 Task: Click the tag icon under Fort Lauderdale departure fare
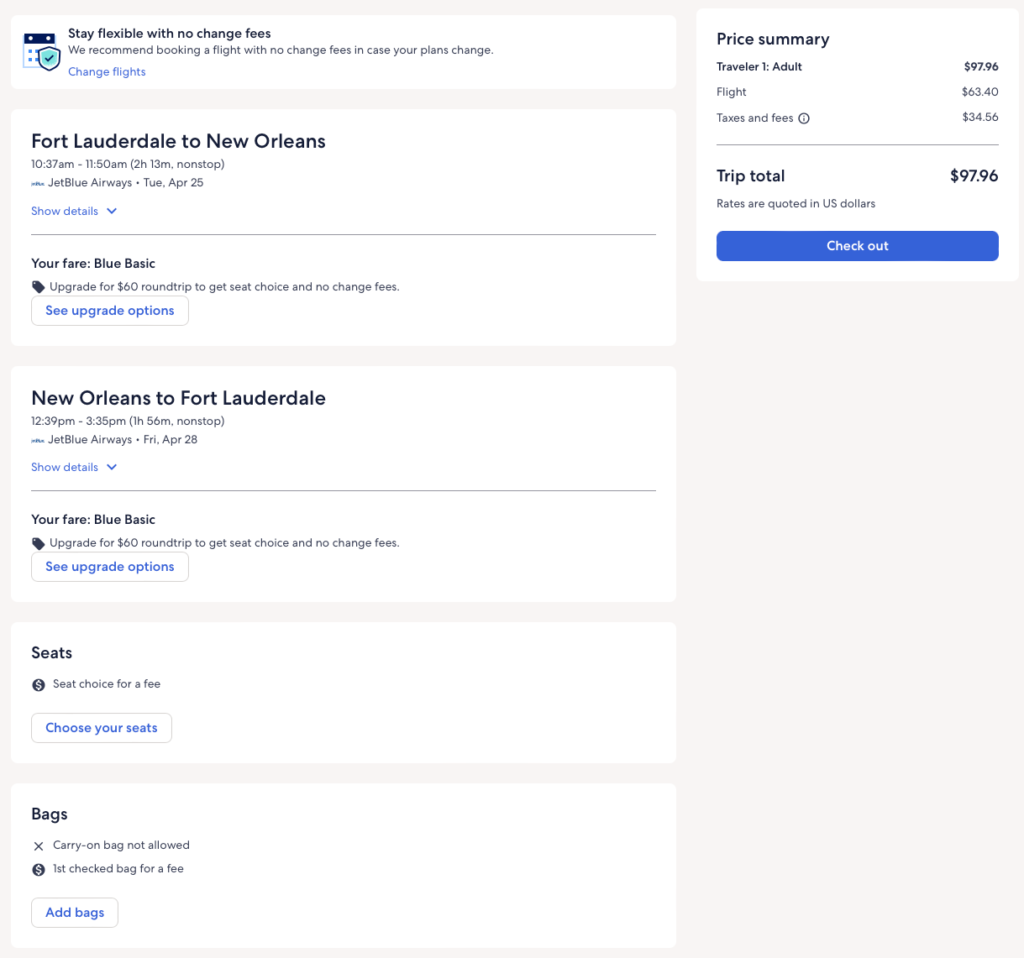[x=38, y=287]
